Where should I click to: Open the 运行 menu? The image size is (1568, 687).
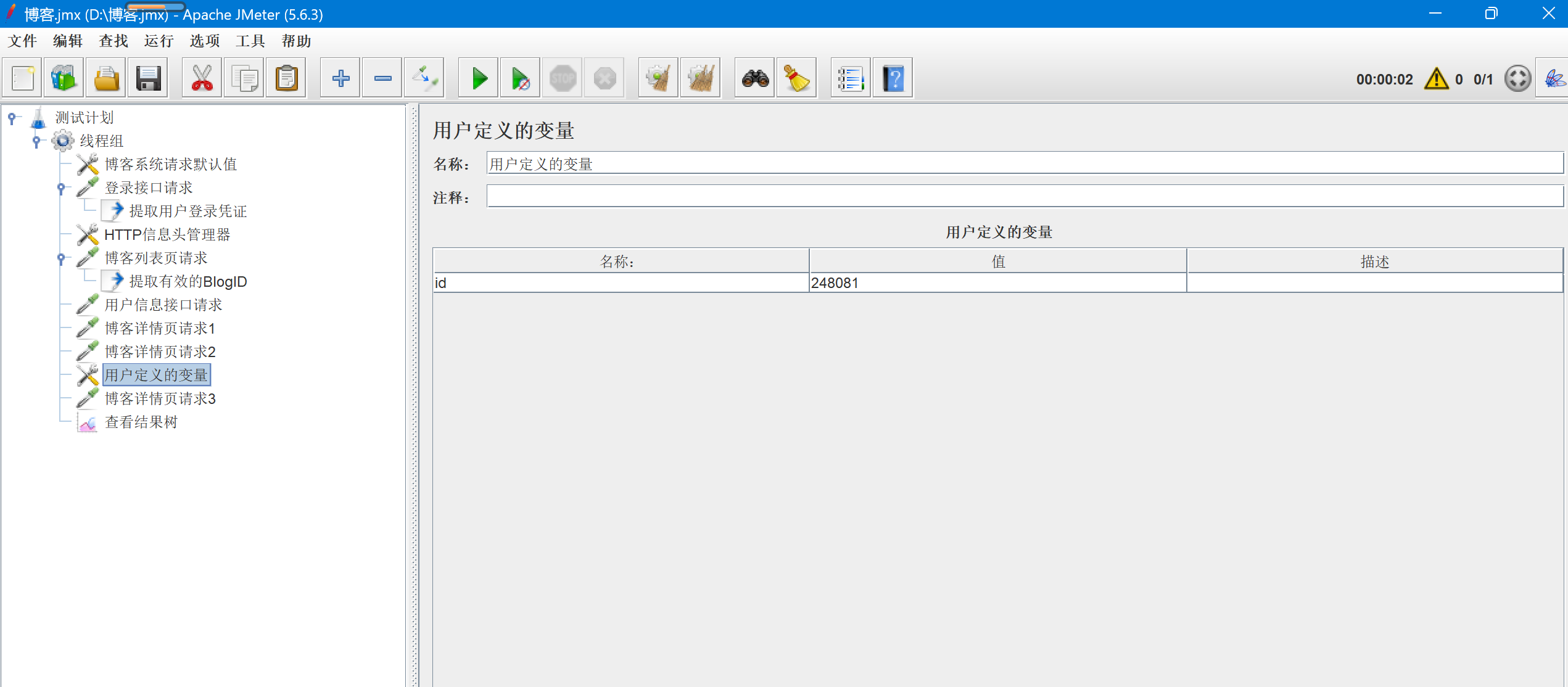pyautogui.click(x=159, y=41)
